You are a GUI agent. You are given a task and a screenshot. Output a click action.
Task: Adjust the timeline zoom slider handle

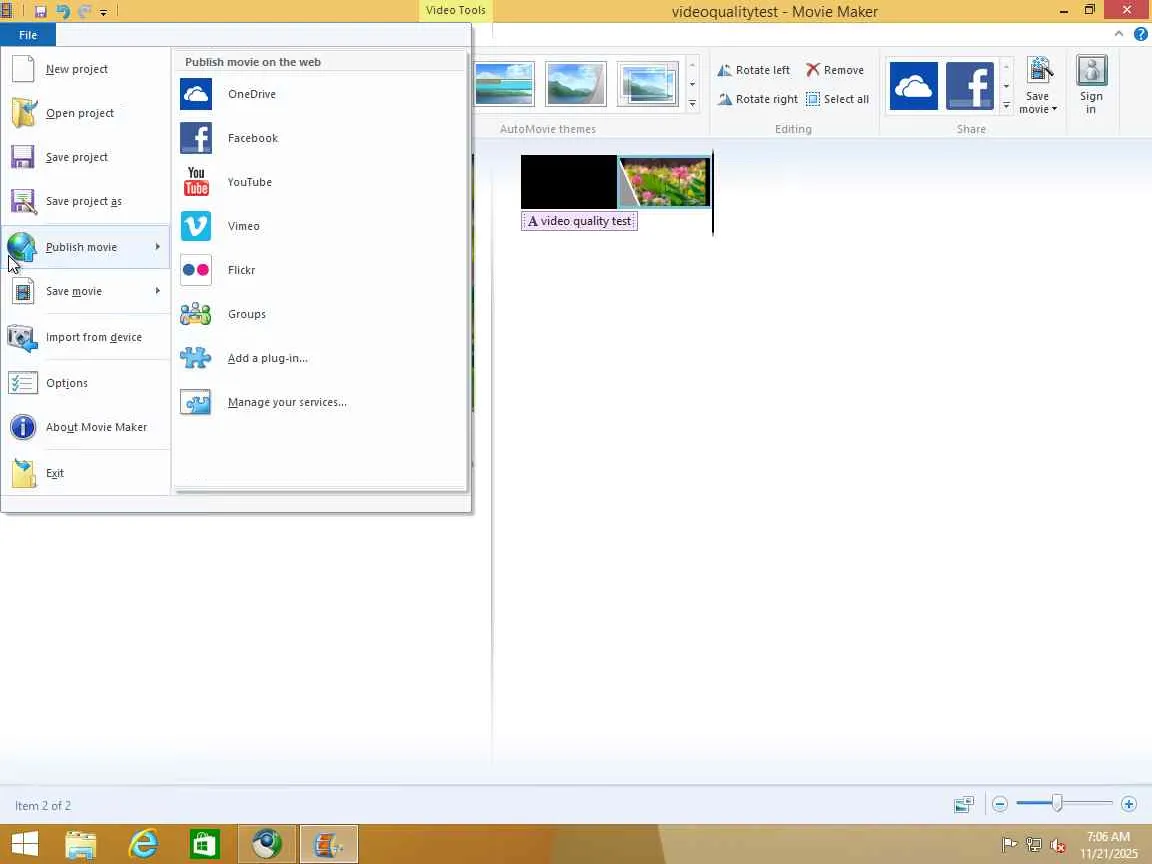pos(1056,803)
